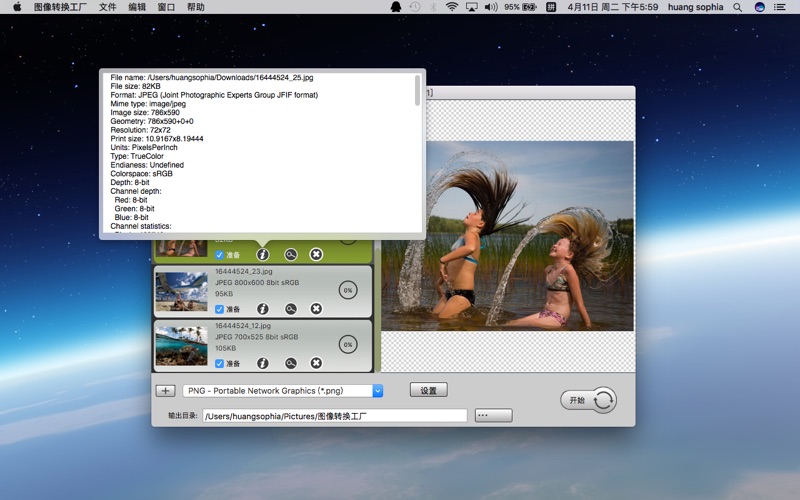The height and width of the screenshot is (500, 800).
Task: Click info icon for 16444524_12.jpg
Action: pos(263,363)
